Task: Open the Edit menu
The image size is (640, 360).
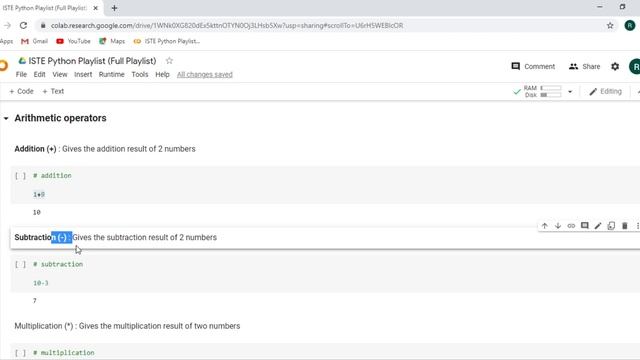Action: click(39, 74)
